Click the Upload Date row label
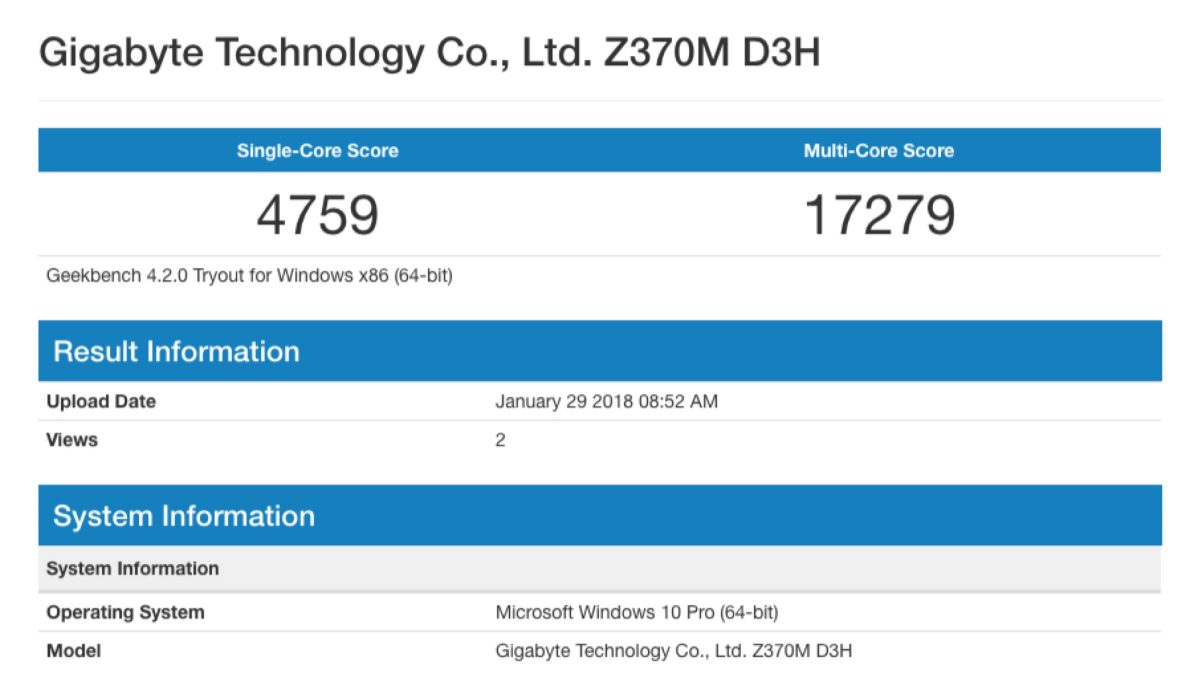 (101, 402)
